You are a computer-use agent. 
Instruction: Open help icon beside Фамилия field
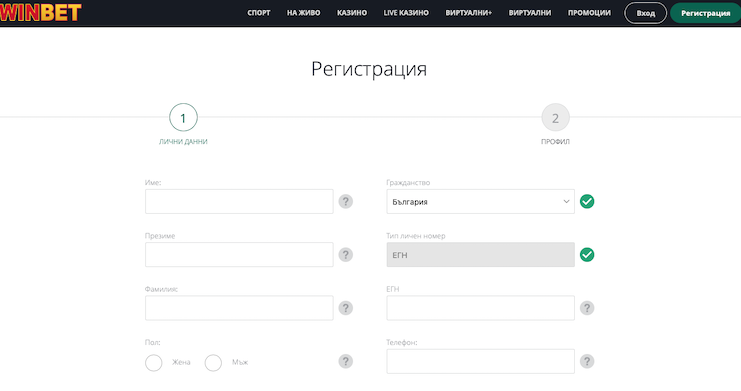coord(345,308)
